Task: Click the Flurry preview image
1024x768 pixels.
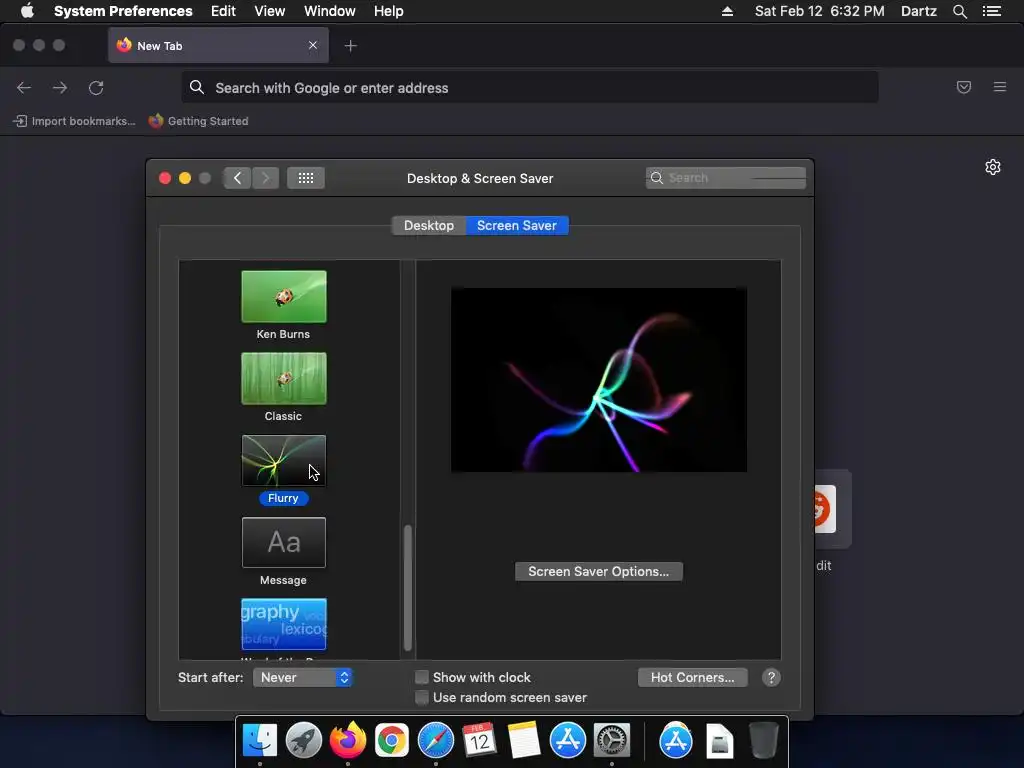Action: click(x=599, y=379)
